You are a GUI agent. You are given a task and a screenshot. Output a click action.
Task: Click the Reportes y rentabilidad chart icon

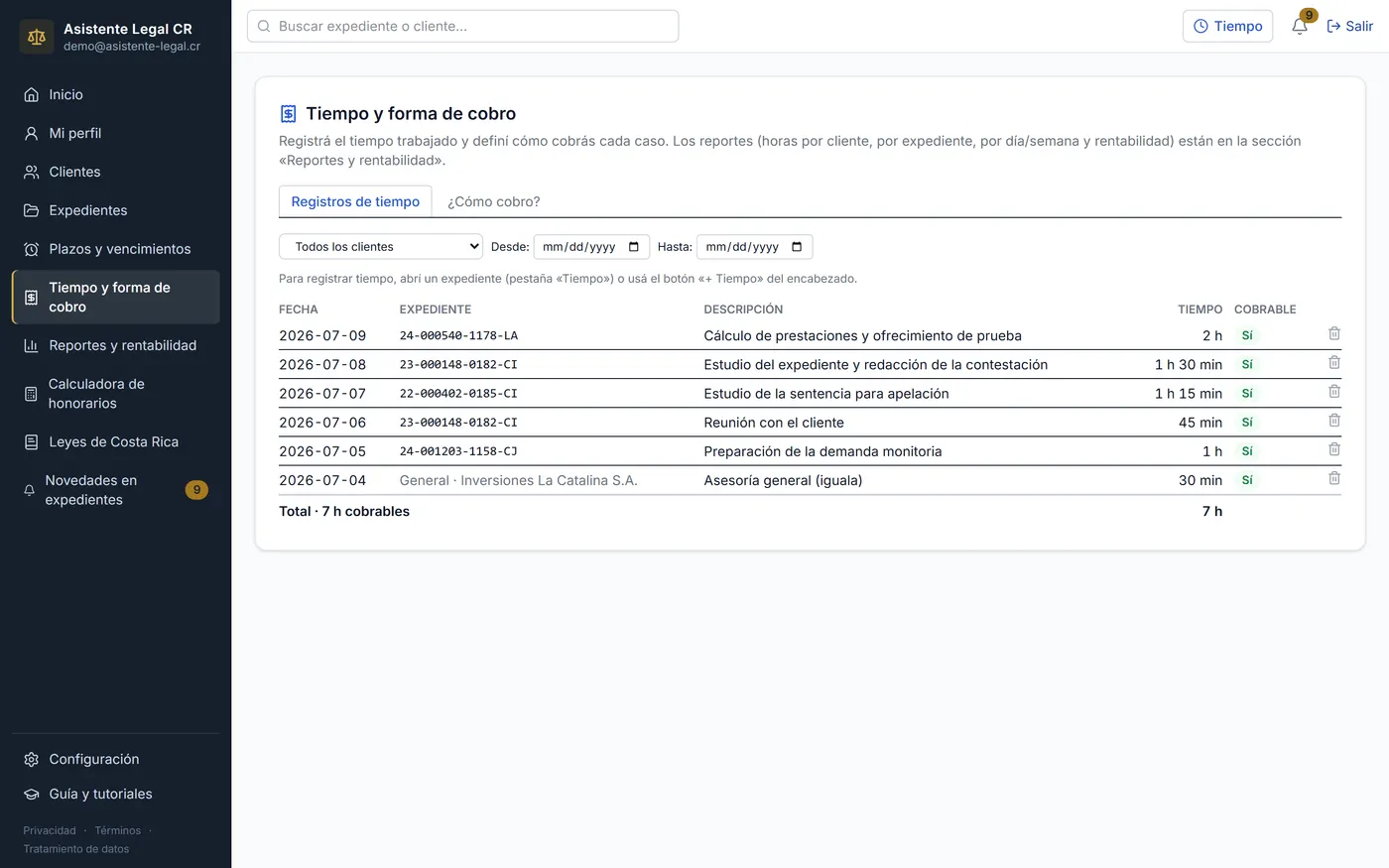click(x=31, y=346)
